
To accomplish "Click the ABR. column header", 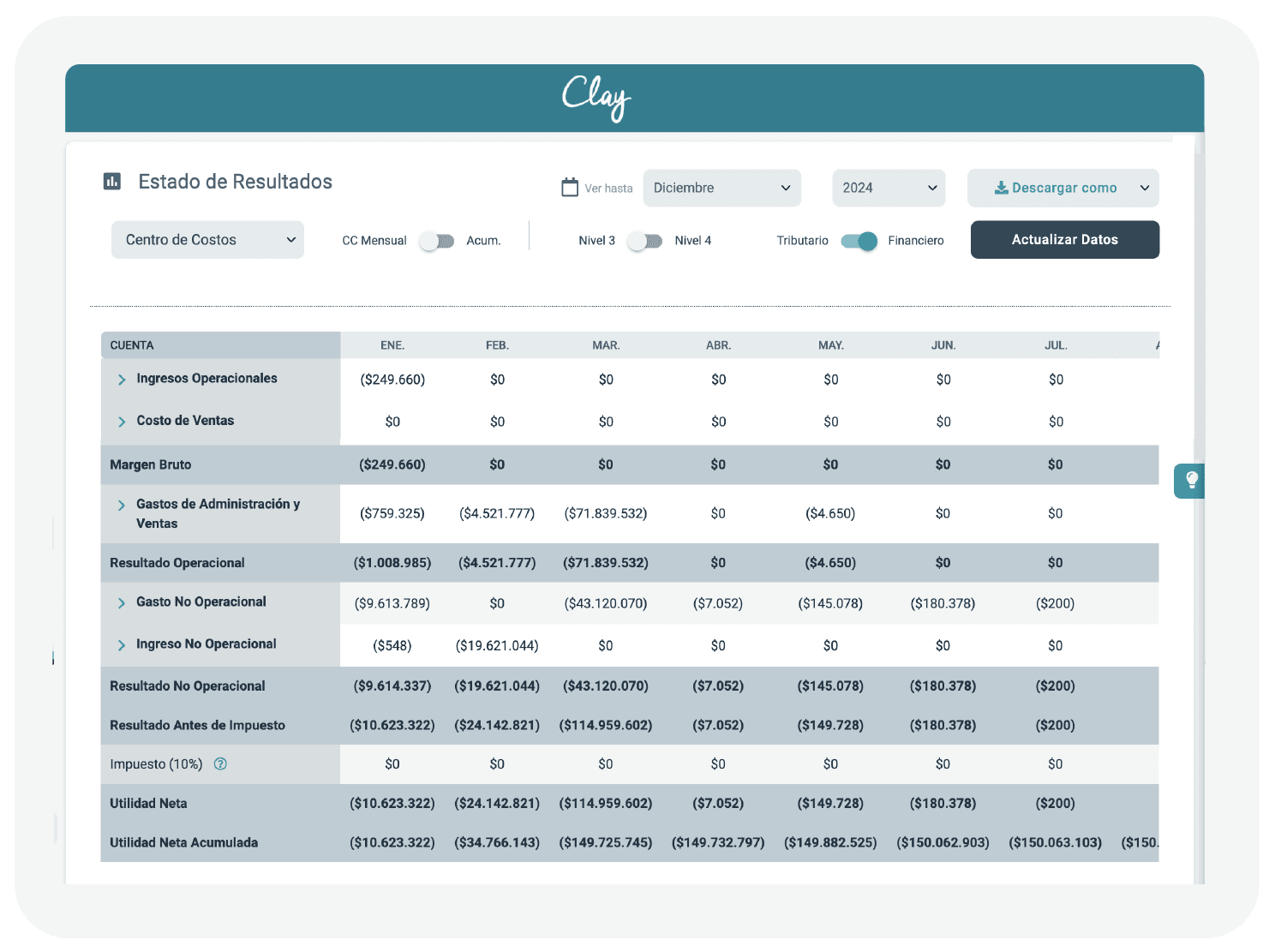I will click(718, 345).
